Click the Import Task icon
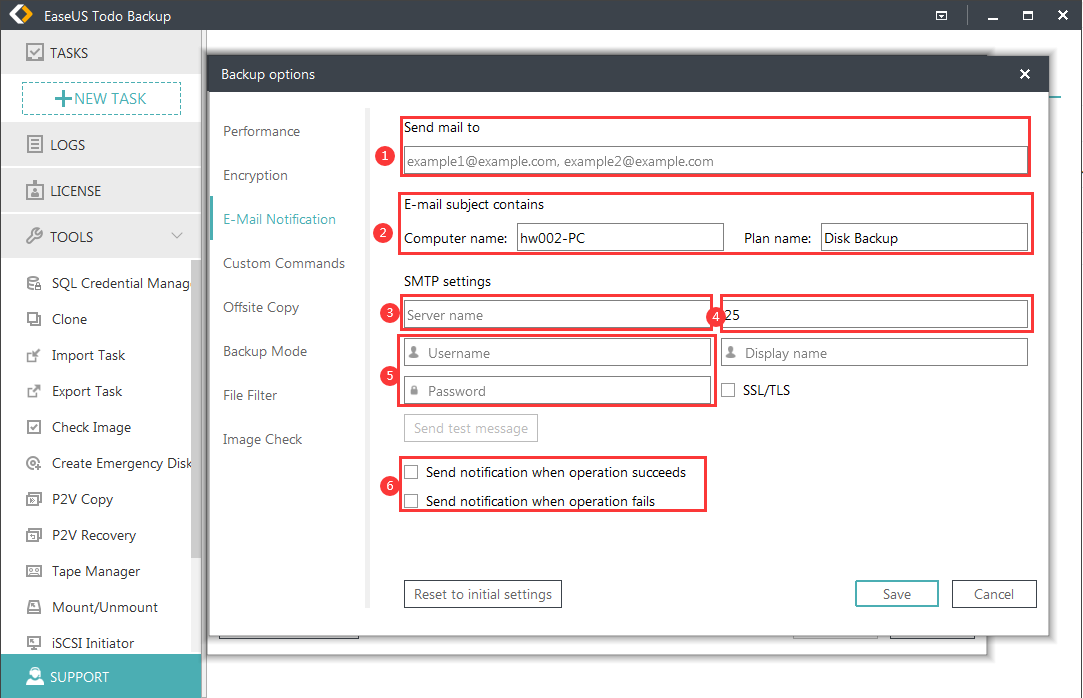 pos(34,355)
